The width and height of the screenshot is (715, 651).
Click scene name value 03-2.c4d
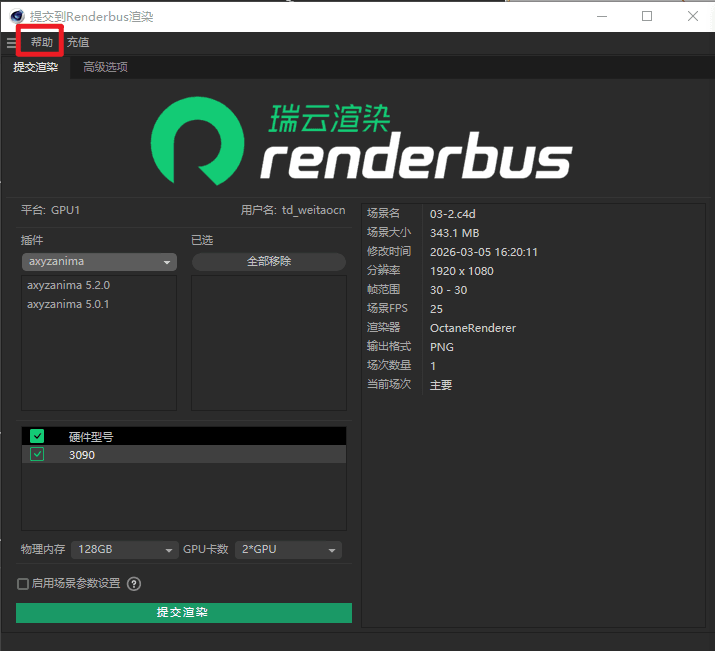click(x=452, y=214)
